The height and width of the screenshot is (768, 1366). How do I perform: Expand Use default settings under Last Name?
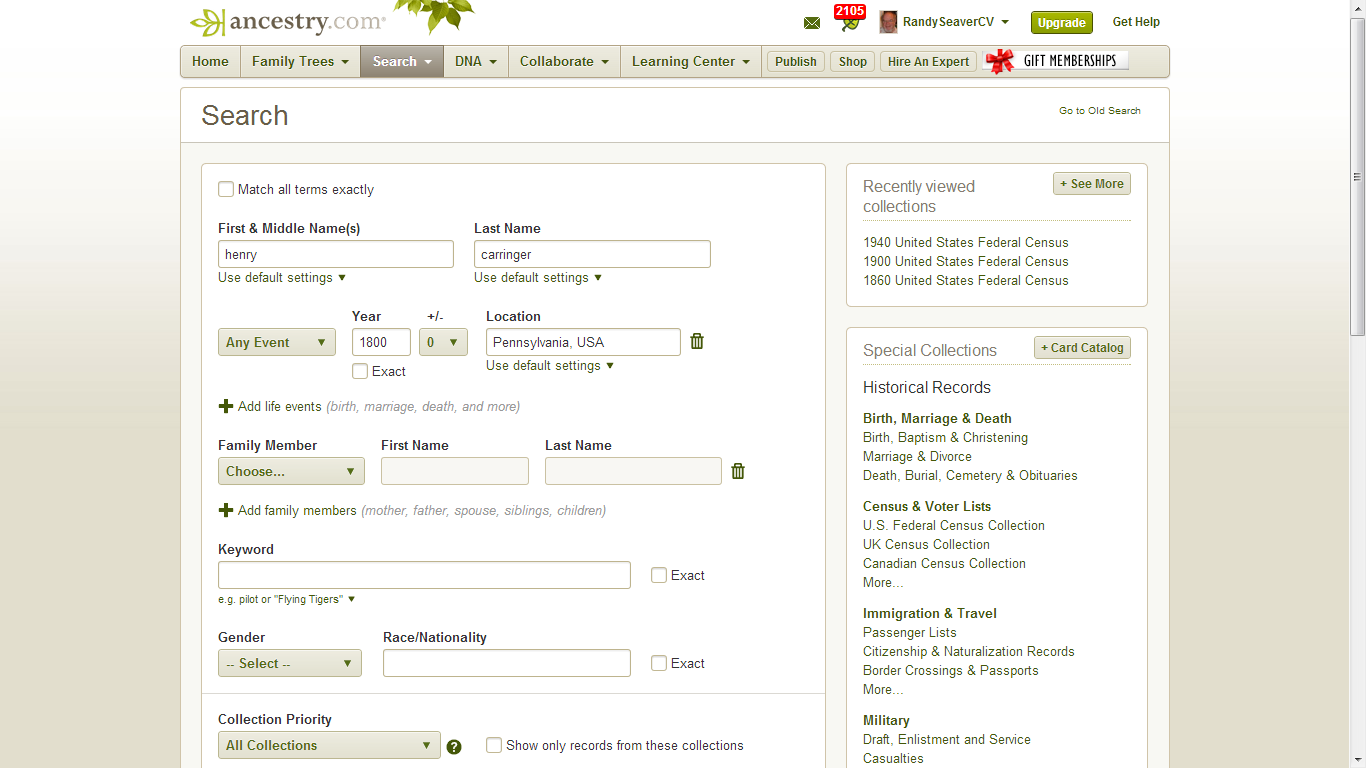[538, 277]
